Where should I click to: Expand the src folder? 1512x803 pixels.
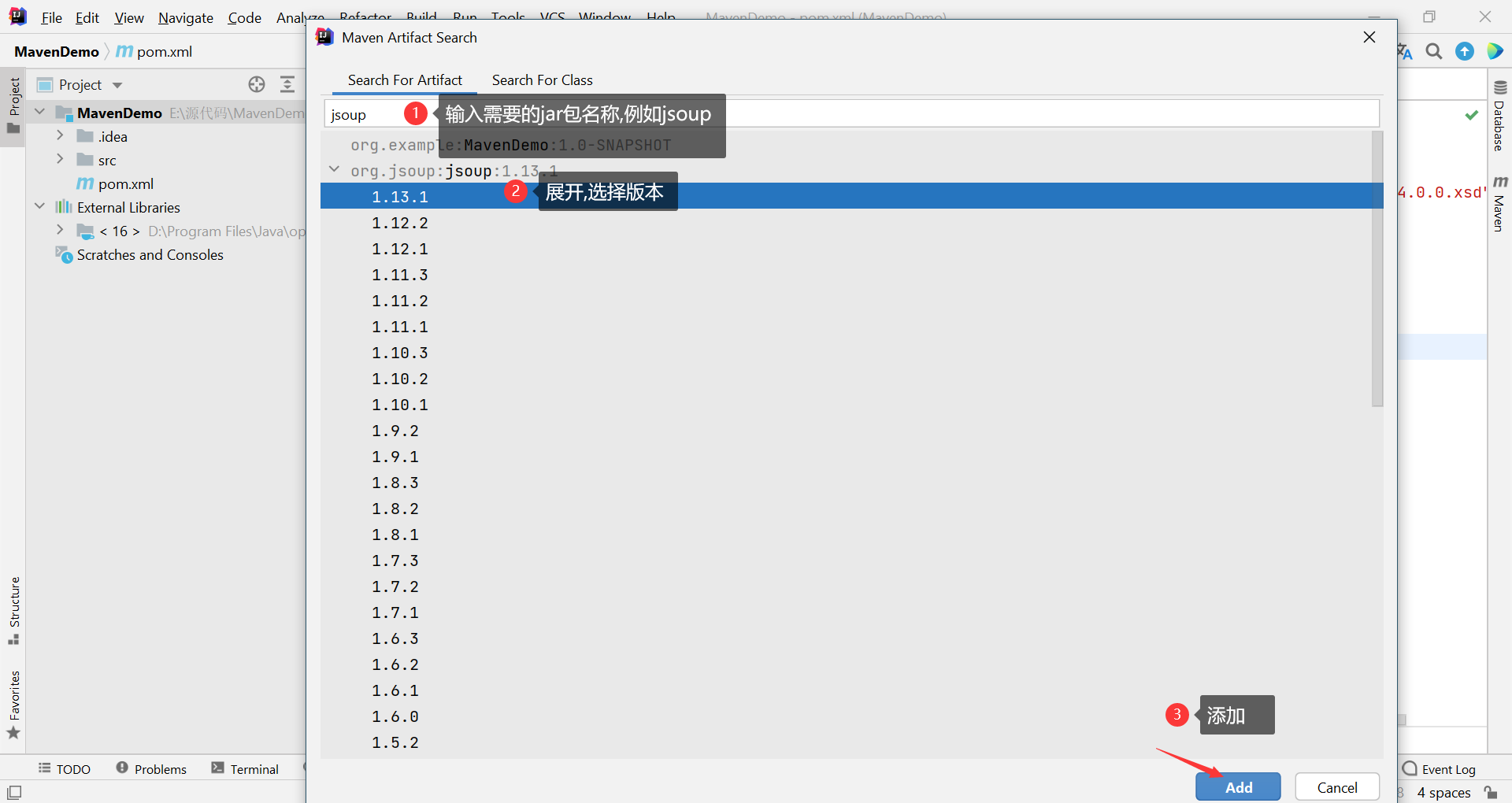60,159
